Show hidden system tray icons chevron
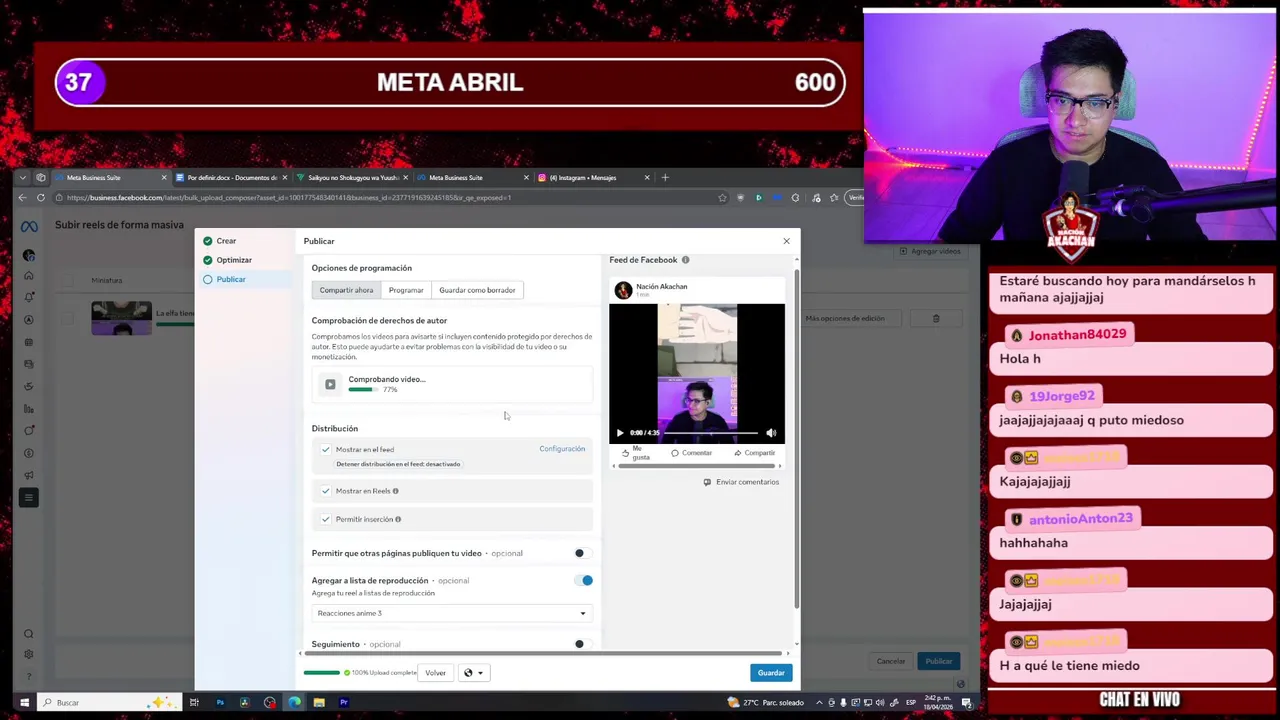Screen dimensions: 1280x720 pos(820,703)
